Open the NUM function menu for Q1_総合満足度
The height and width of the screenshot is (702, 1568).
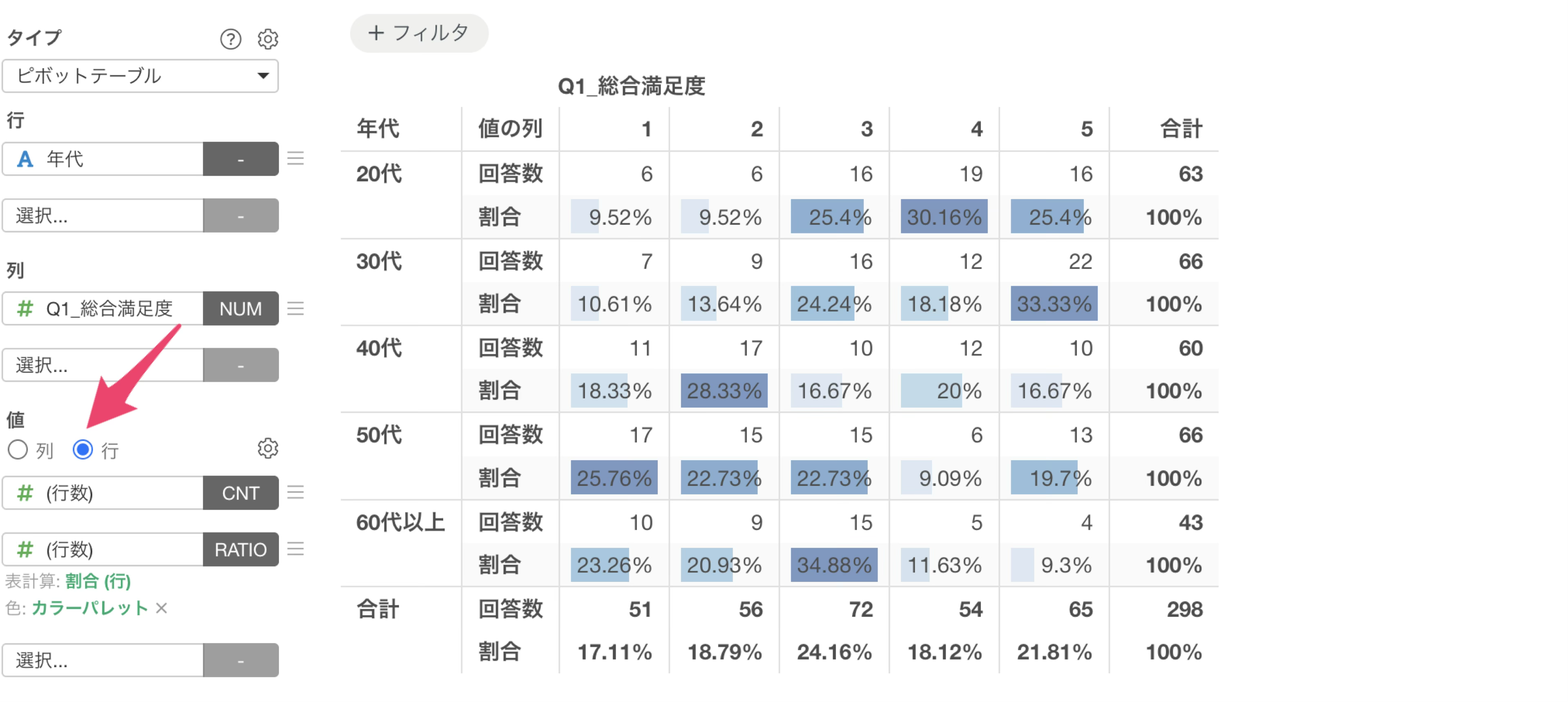tap(241, 309)
